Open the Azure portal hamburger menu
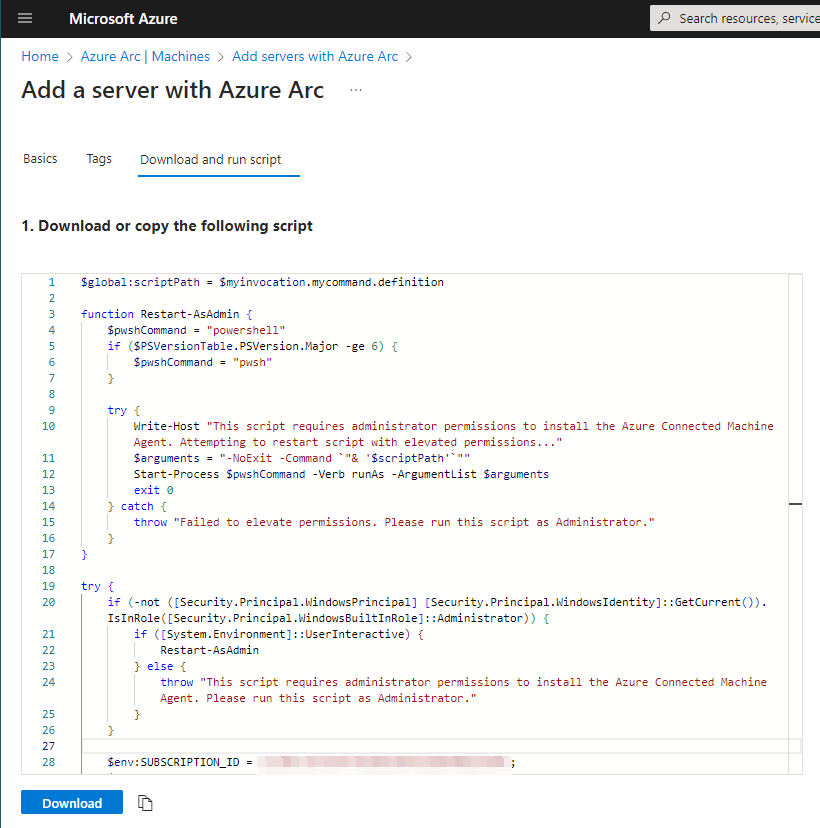Image resolution: width=820 pixels, height=828 pixels. coord(25,18)
